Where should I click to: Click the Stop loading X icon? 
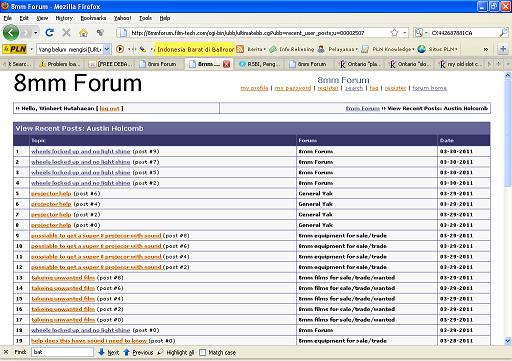coord(66,32)
